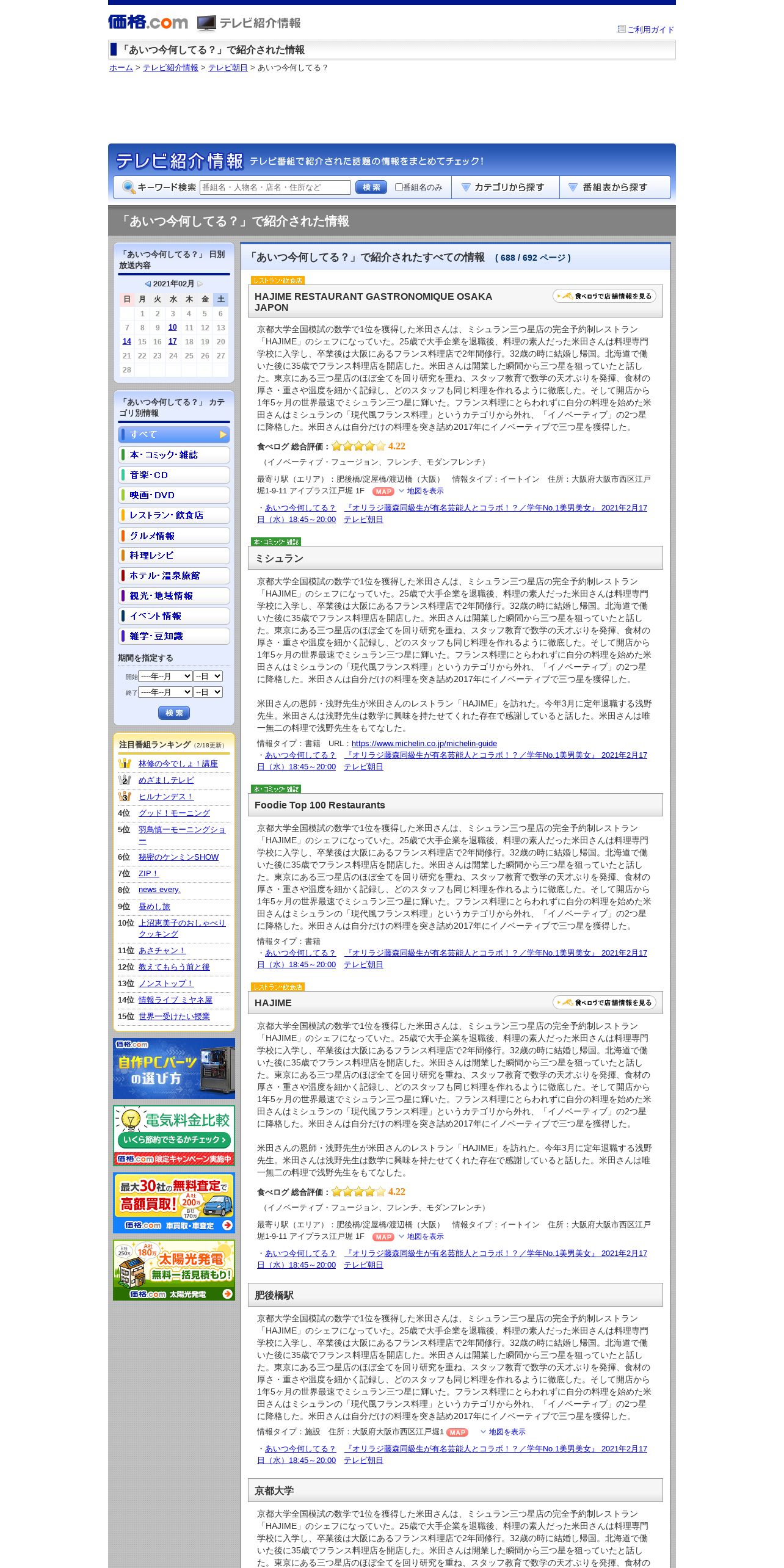Click 電気料金比較 banner
Screen dimensions: 784x1568
coord(174,1136)
